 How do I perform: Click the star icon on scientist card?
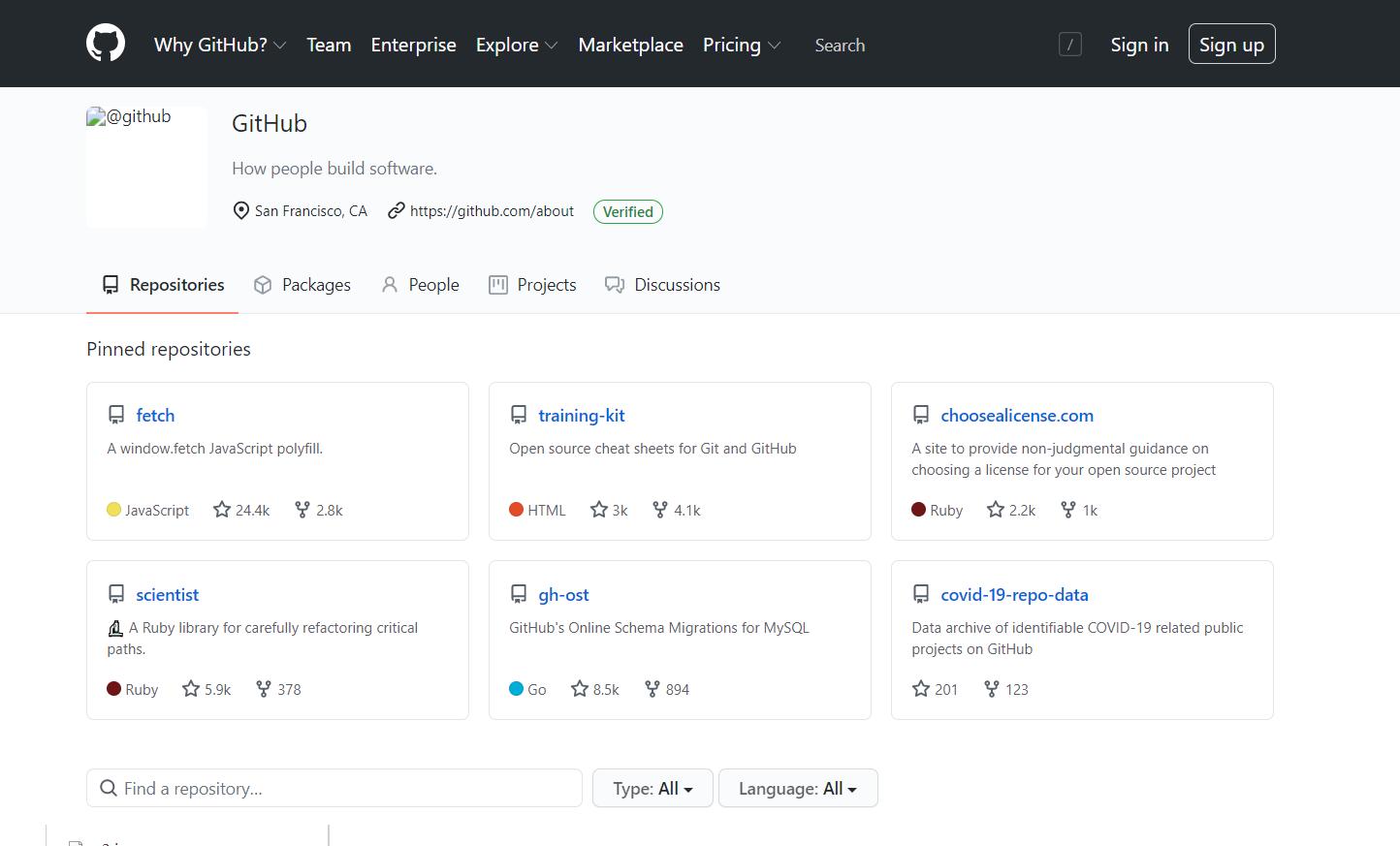click(191, 689)
